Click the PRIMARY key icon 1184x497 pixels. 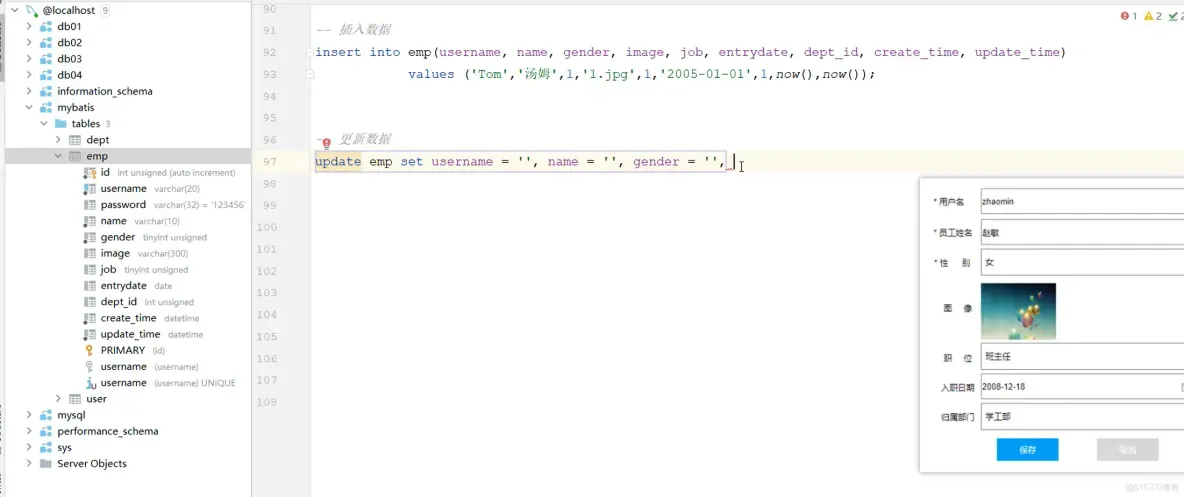(x=90, y=350)
